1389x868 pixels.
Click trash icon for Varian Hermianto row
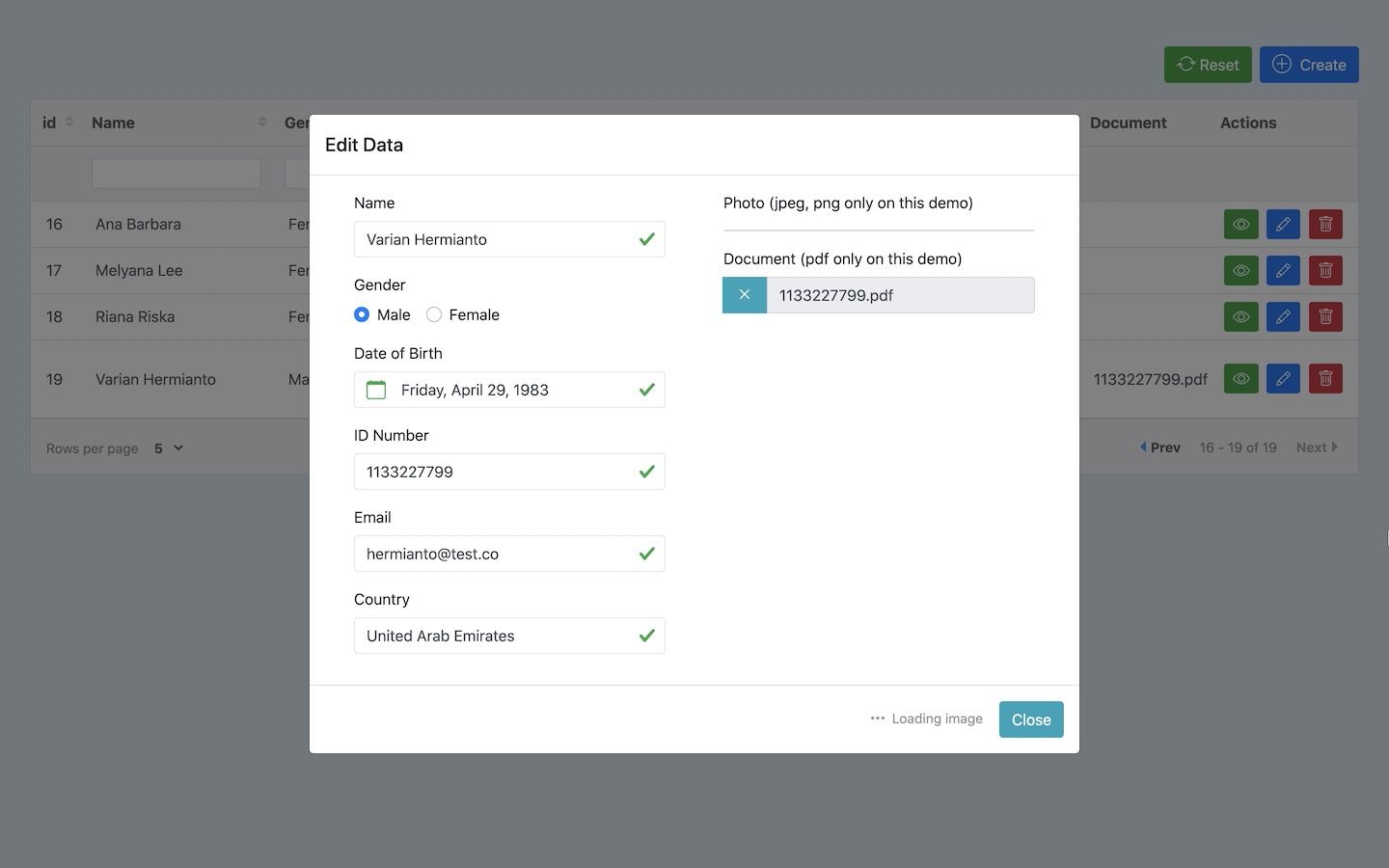point(1325,379)
